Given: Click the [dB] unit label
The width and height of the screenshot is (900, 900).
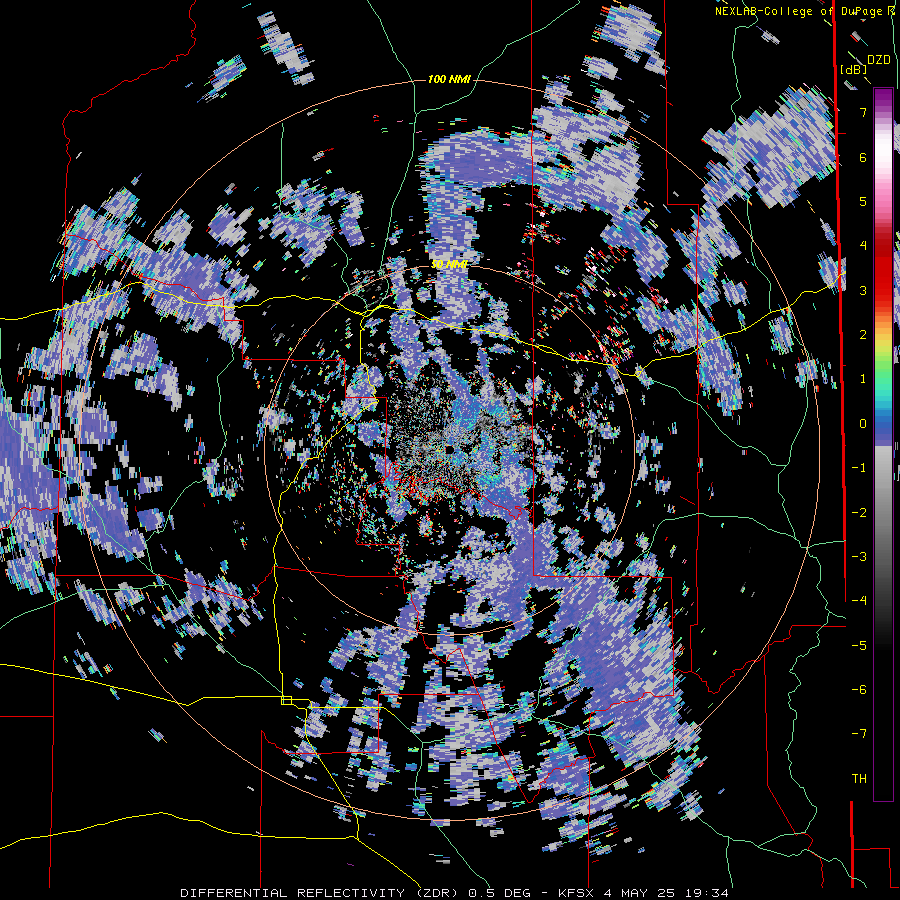Looking at the screenshot, I should click(x=854, y=70).
